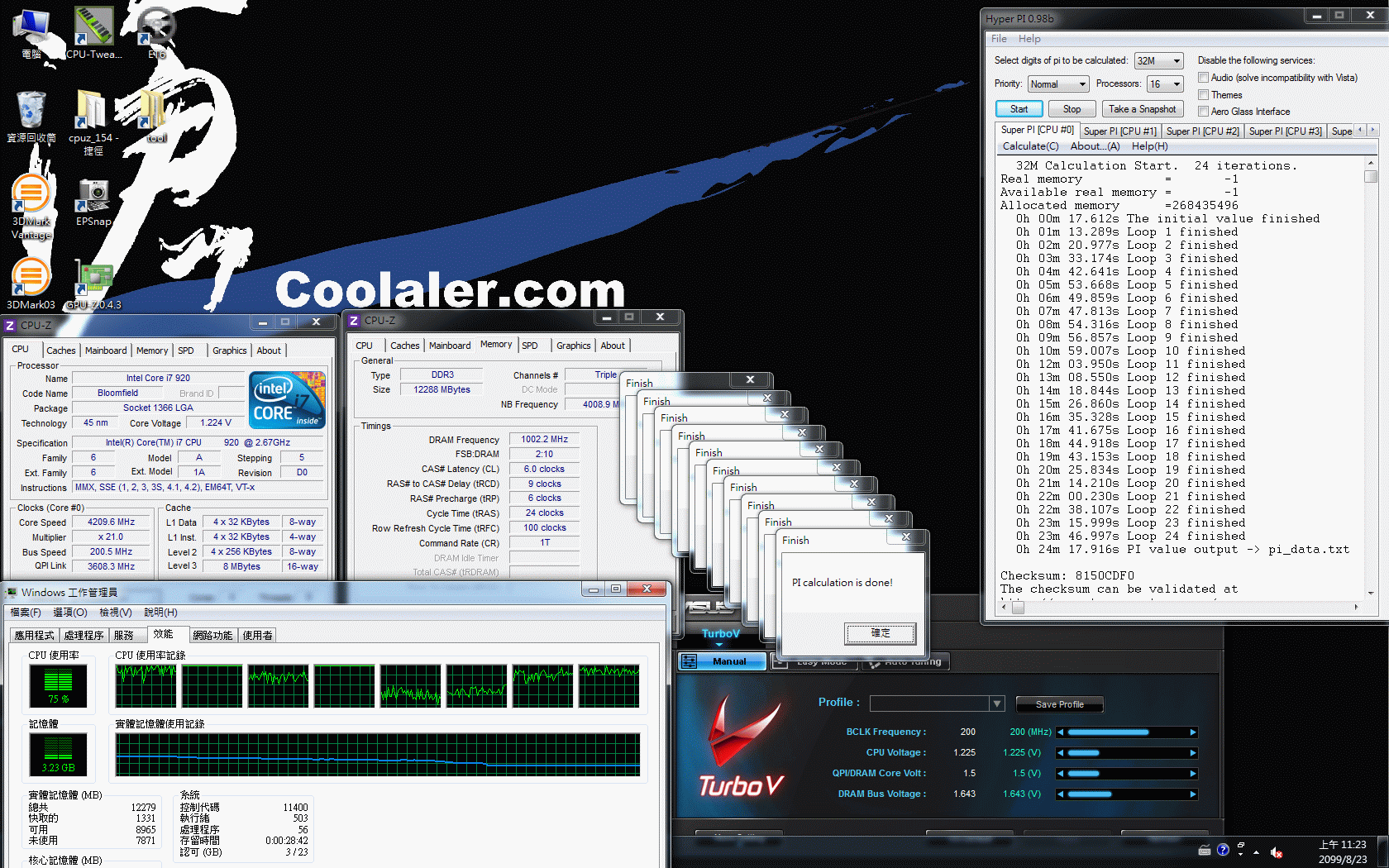
Task: Open the Processors 16 dropdown
Action: click(1165, 84)
